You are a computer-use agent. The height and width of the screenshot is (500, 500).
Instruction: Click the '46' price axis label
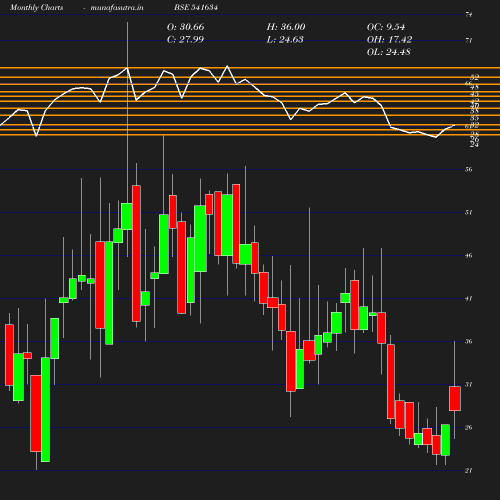[x=469, y=256]
